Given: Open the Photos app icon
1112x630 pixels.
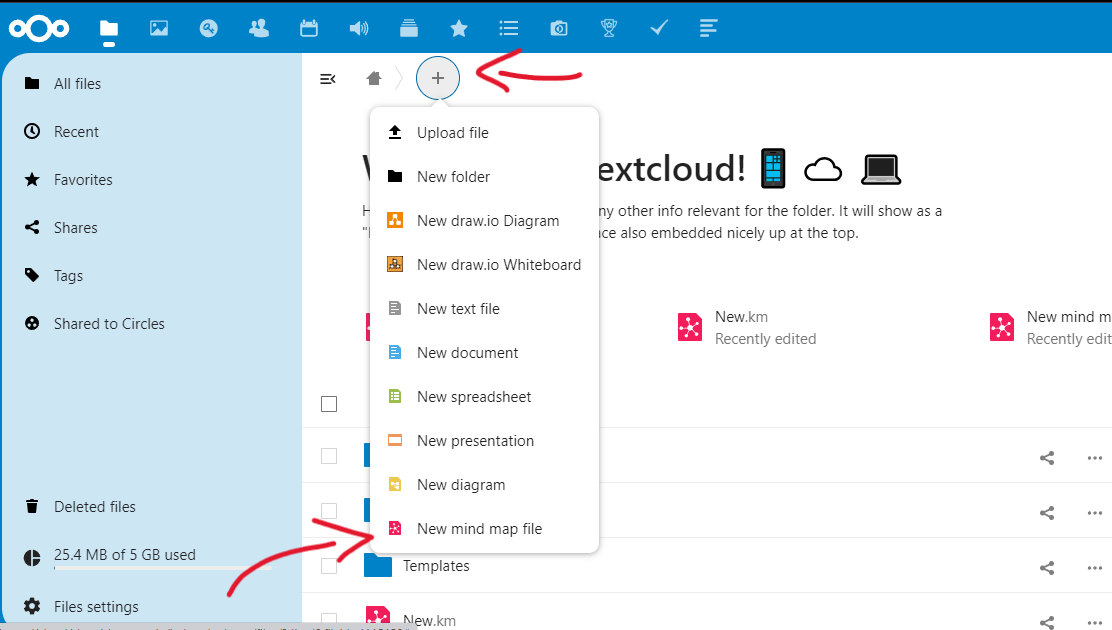Looking at the screenshot, I should click(158, 28).
